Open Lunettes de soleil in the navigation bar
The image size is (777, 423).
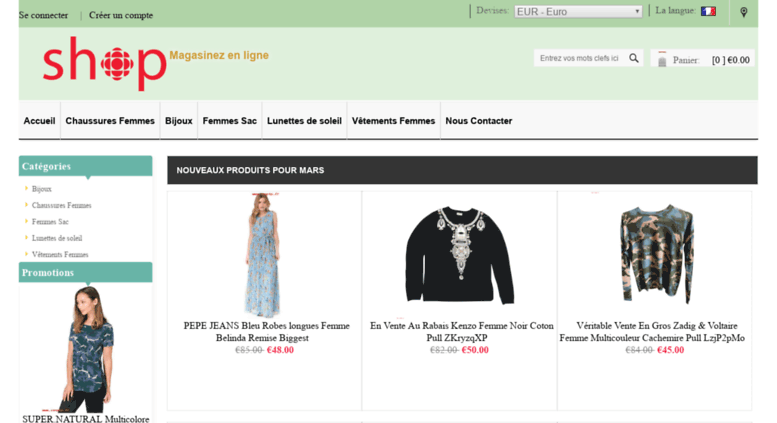point(304,121)
